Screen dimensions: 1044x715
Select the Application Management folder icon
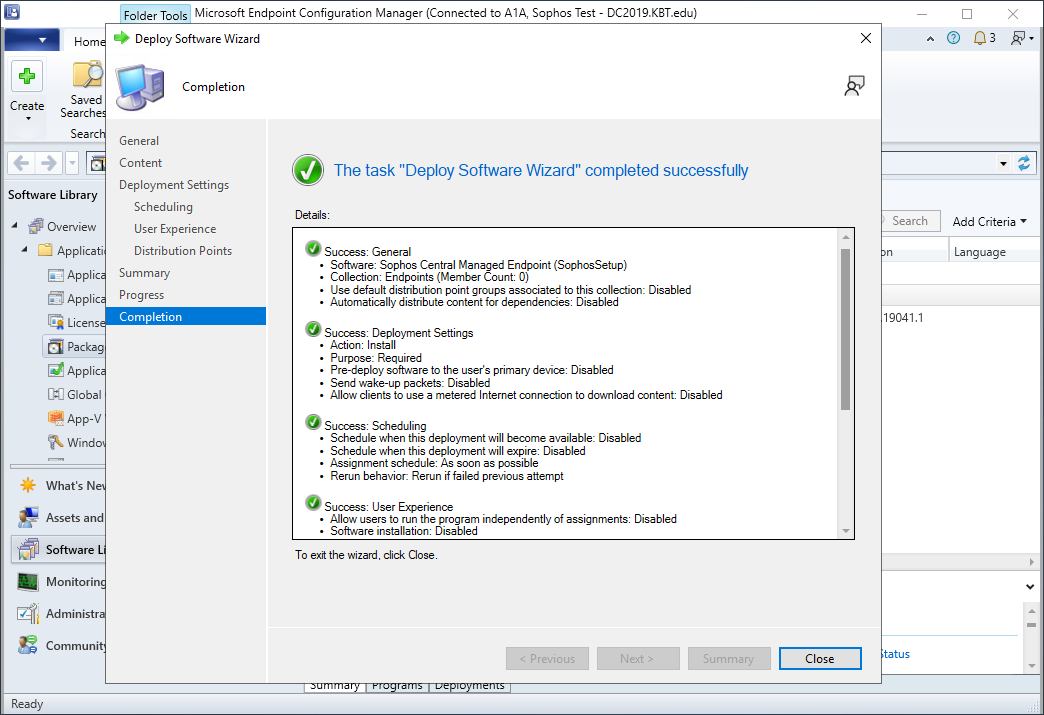click(x=45, y=250)
